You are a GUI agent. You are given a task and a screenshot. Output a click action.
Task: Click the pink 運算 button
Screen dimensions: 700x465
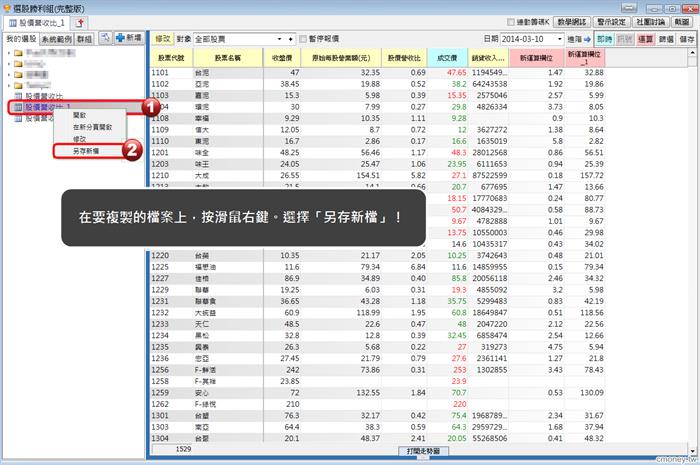[645, 39]
